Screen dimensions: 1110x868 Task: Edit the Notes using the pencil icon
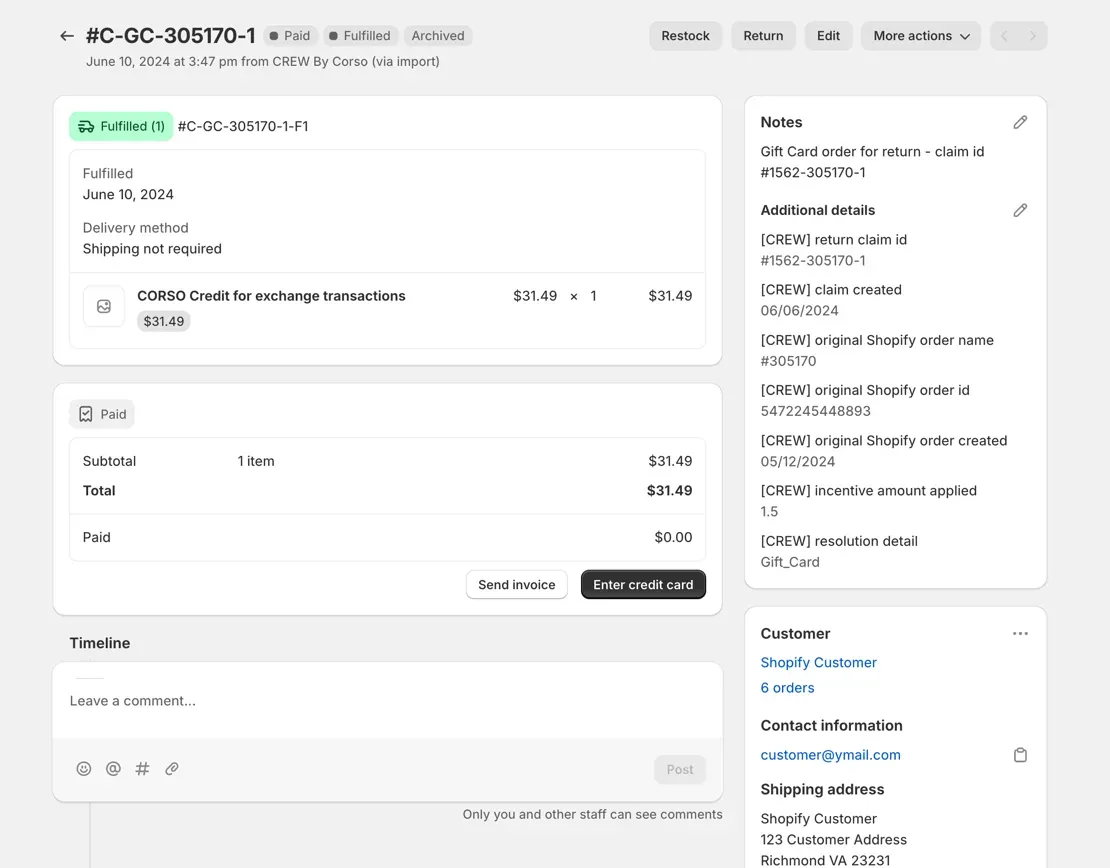(x=1020, y=121)
